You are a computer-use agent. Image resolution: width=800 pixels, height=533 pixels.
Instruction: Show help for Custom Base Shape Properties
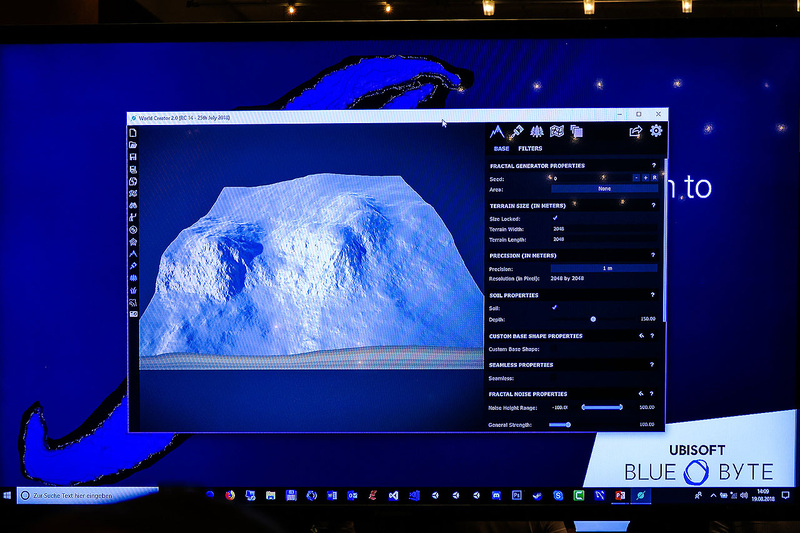652,336
